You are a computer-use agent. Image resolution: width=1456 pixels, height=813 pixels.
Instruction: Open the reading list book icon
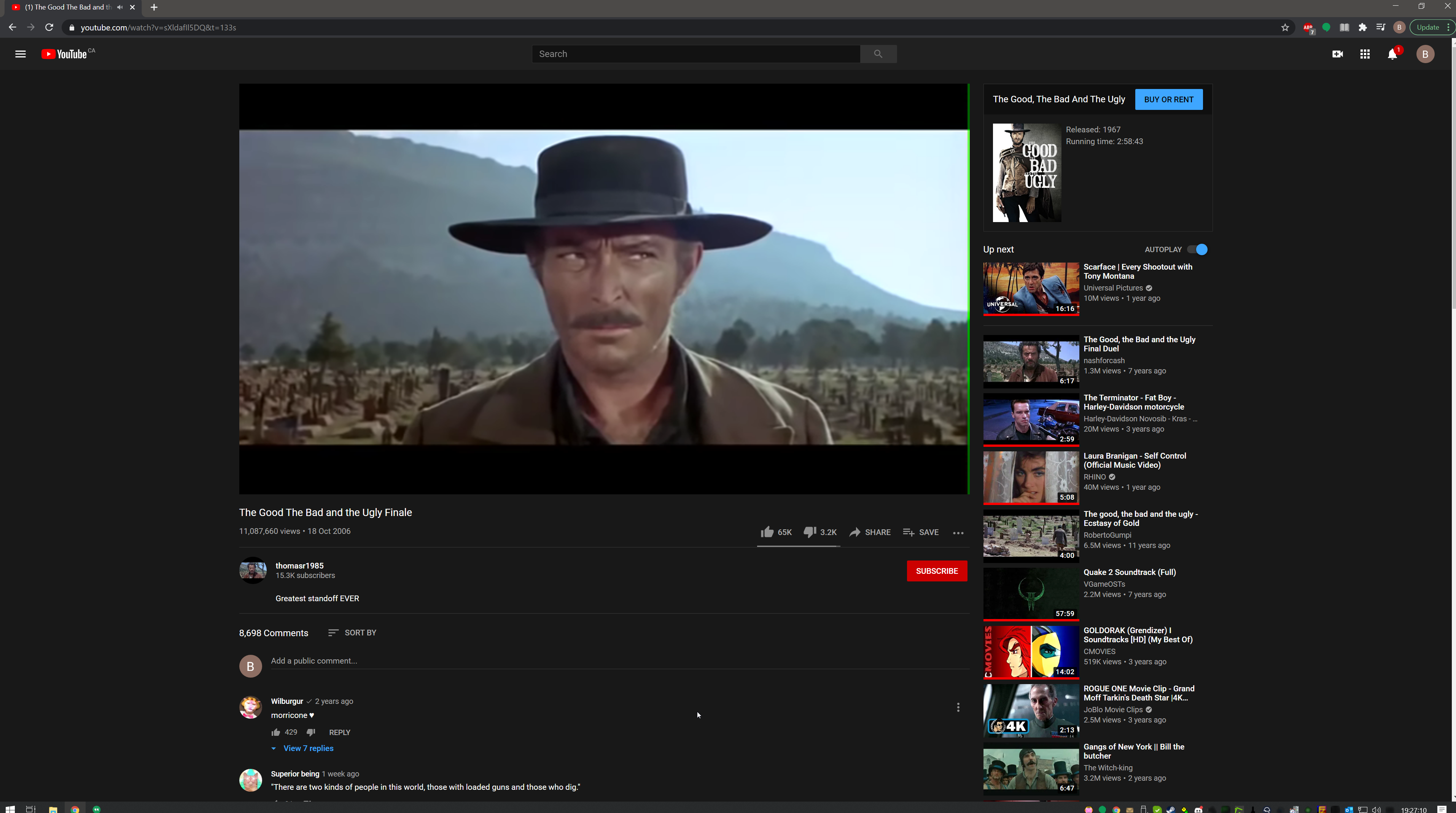point(1344,27)
